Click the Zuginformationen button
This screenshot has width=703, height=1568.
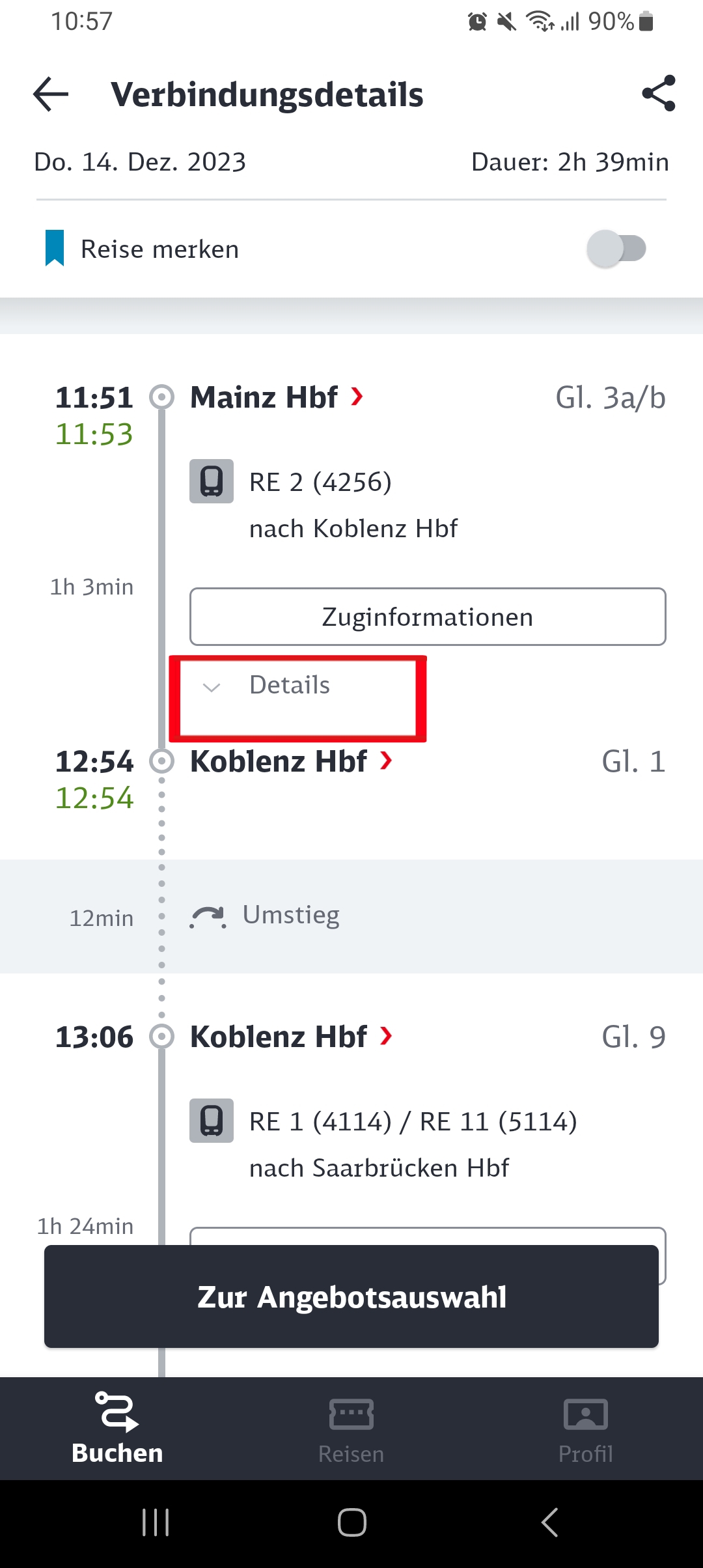428,617
